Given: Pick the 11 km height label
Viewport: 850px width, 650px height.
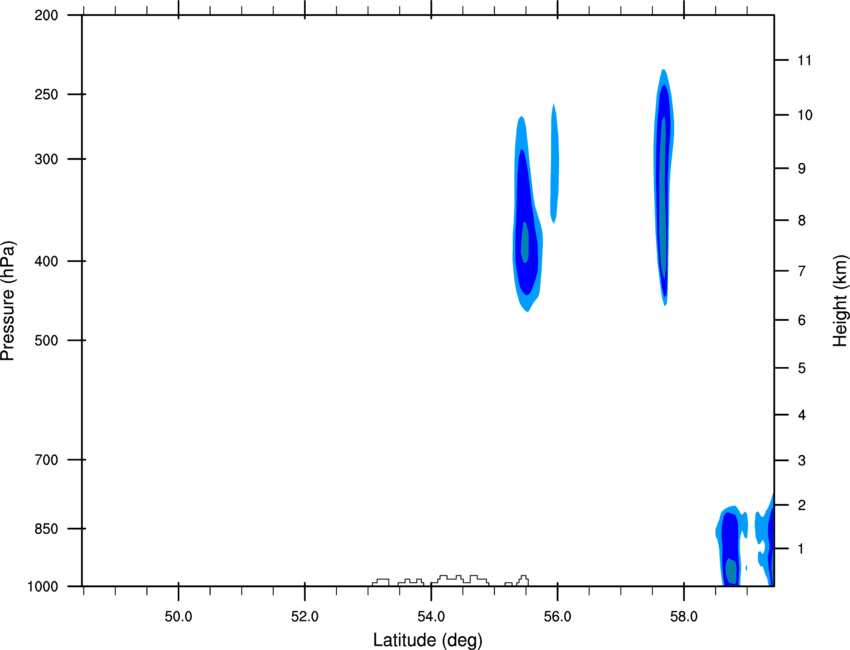Looking at the screenshot, I should (x=804, y=60).
